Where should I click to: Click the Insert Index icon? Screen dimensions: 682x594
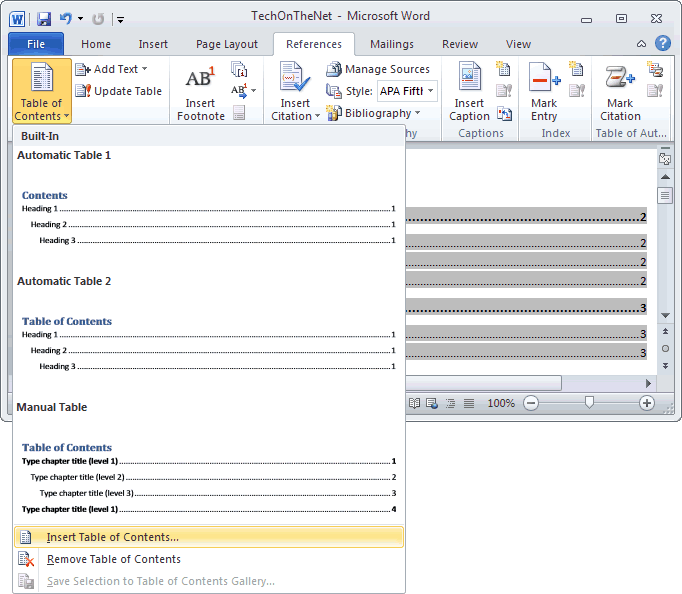[577, 69]
